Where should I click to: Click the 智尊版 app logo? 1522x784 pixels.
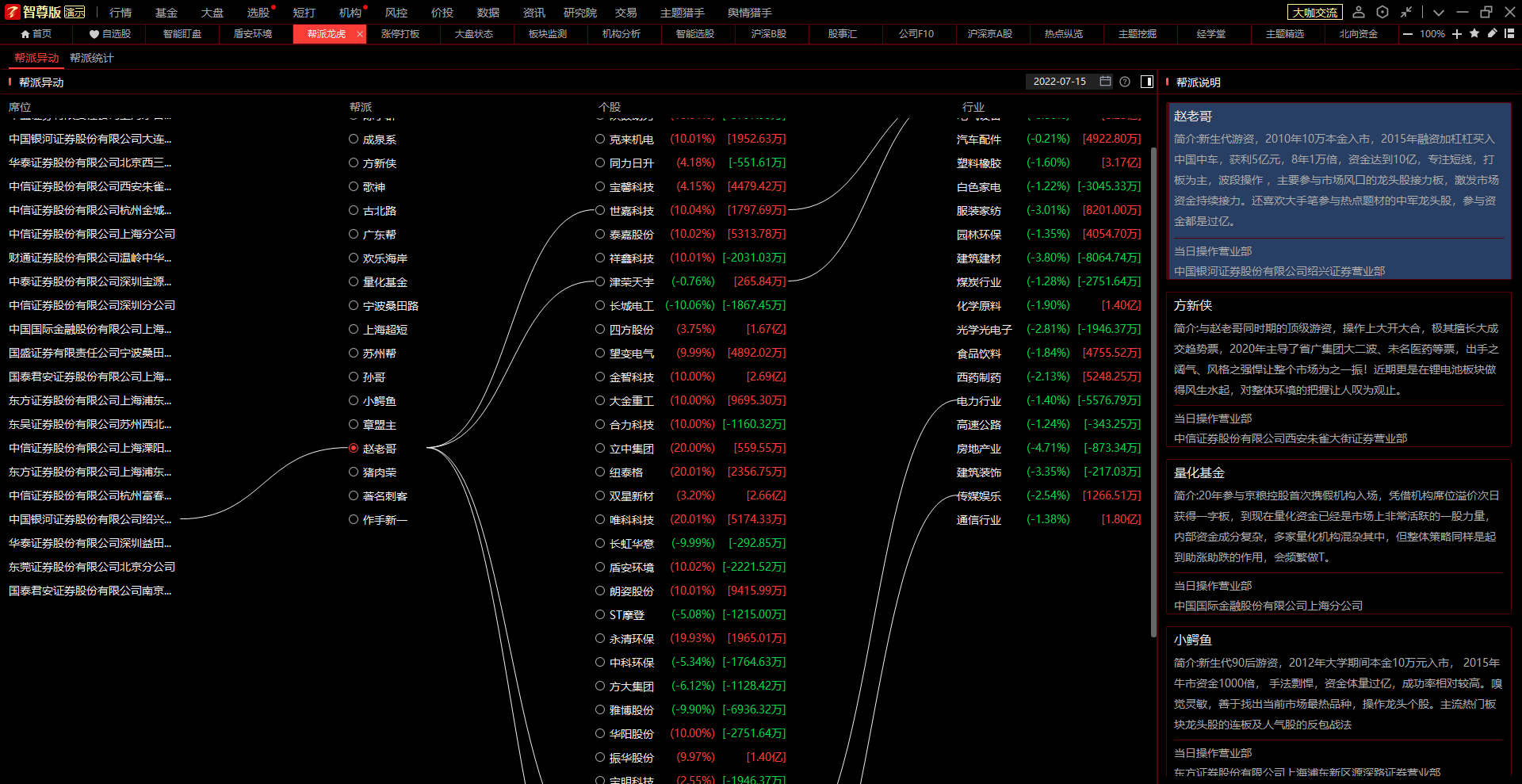pyautogui.click(x=44, y=12)
